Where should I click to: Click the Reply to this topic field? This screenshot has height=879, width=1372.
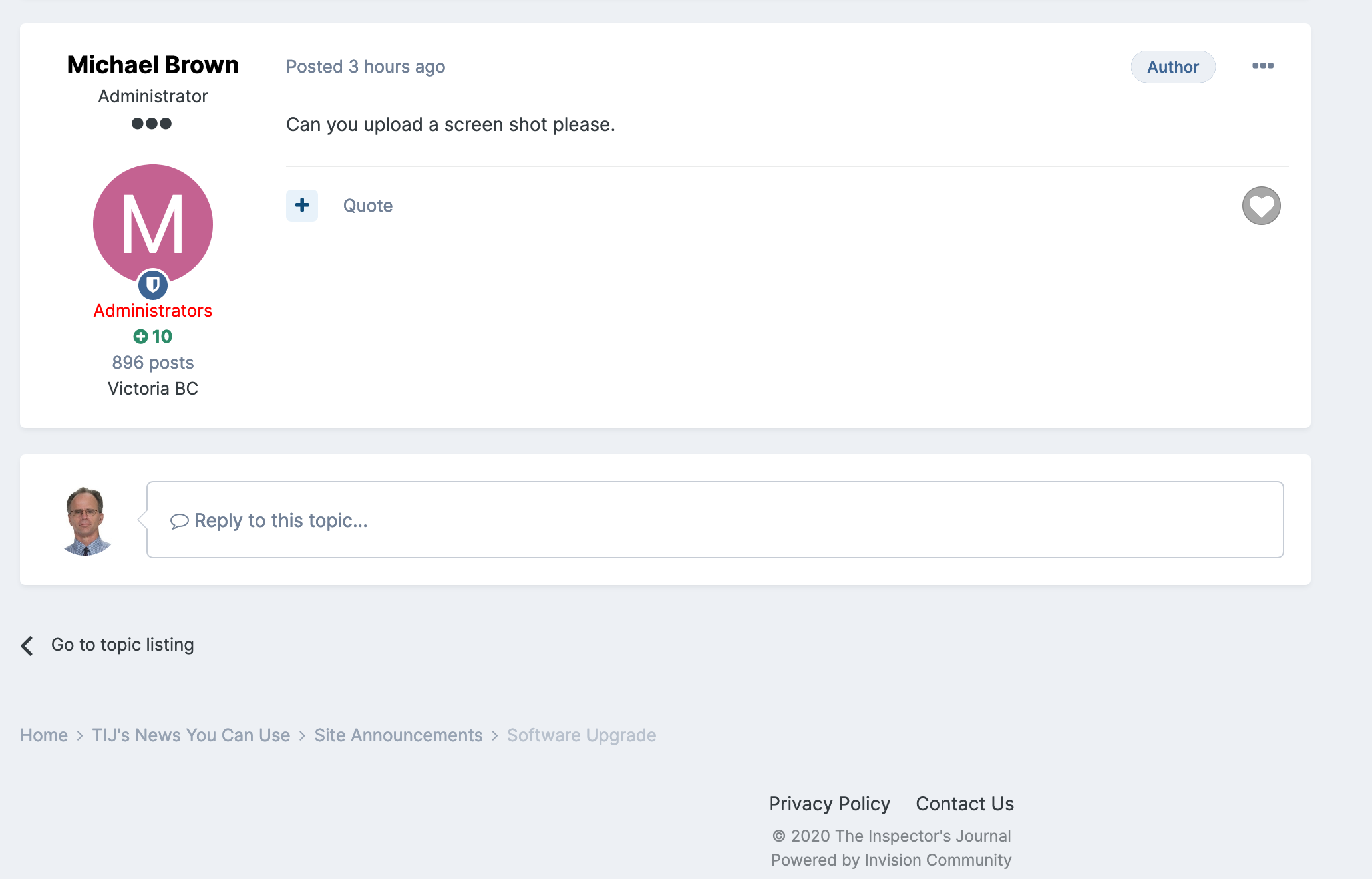tap(715, 520)
